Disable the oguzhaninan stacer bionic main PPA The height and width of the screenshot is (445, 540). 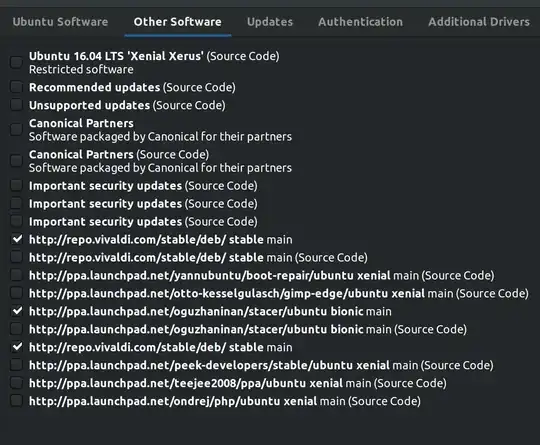[x=16, y=311]
